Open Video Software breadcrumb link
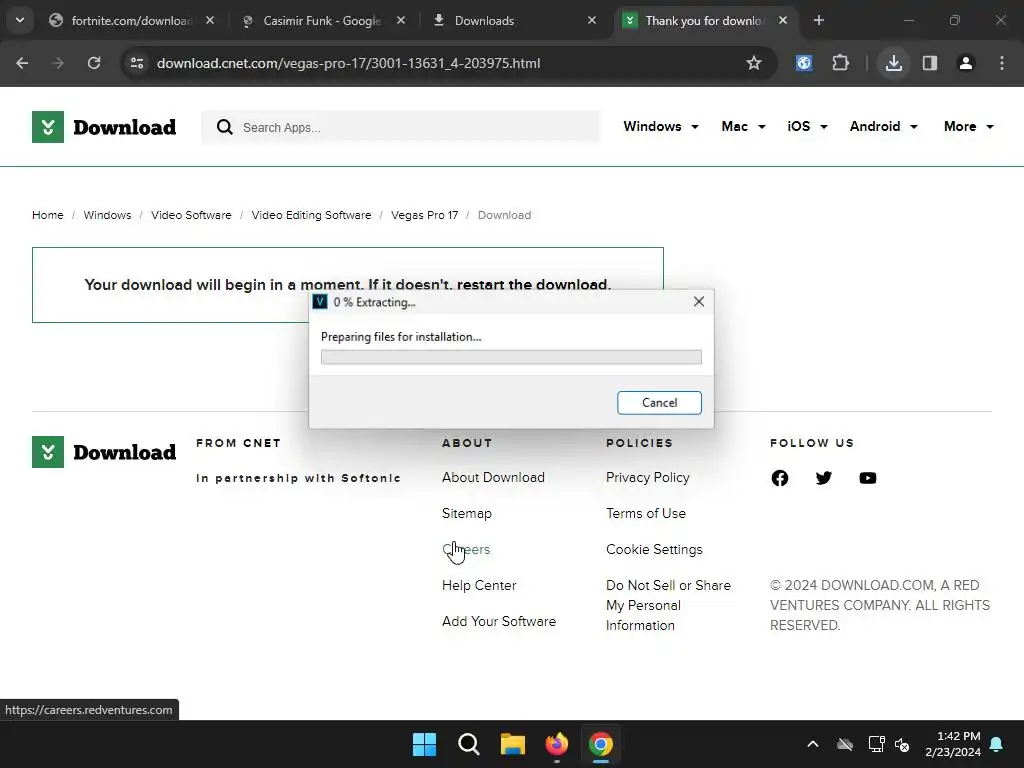Image resolution: width=1024 pixels, height=768 pixels. 191,215
